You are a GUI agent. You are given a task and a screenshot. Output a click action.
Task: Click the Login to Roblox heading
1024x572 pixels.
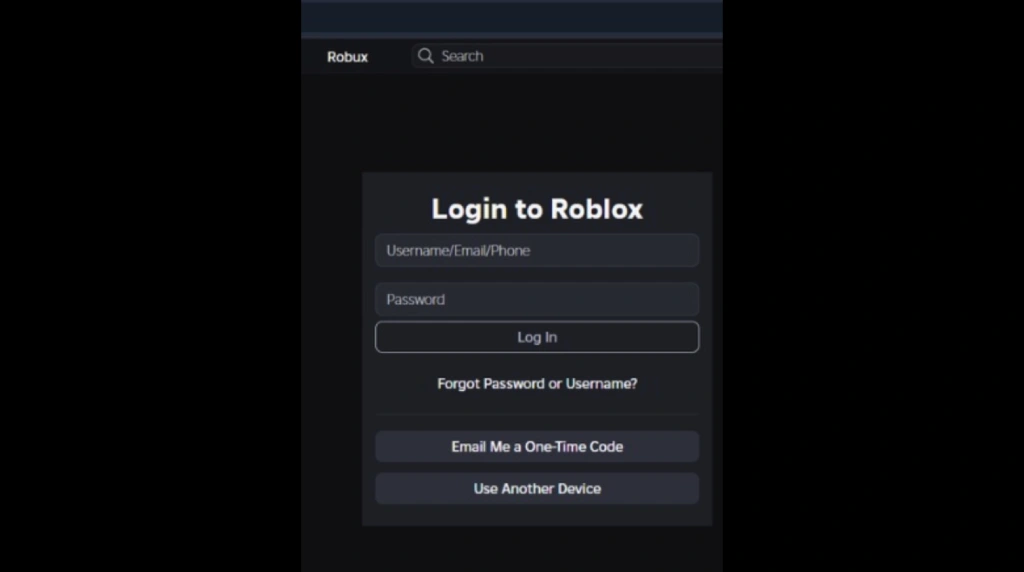(x=537, y=209)
